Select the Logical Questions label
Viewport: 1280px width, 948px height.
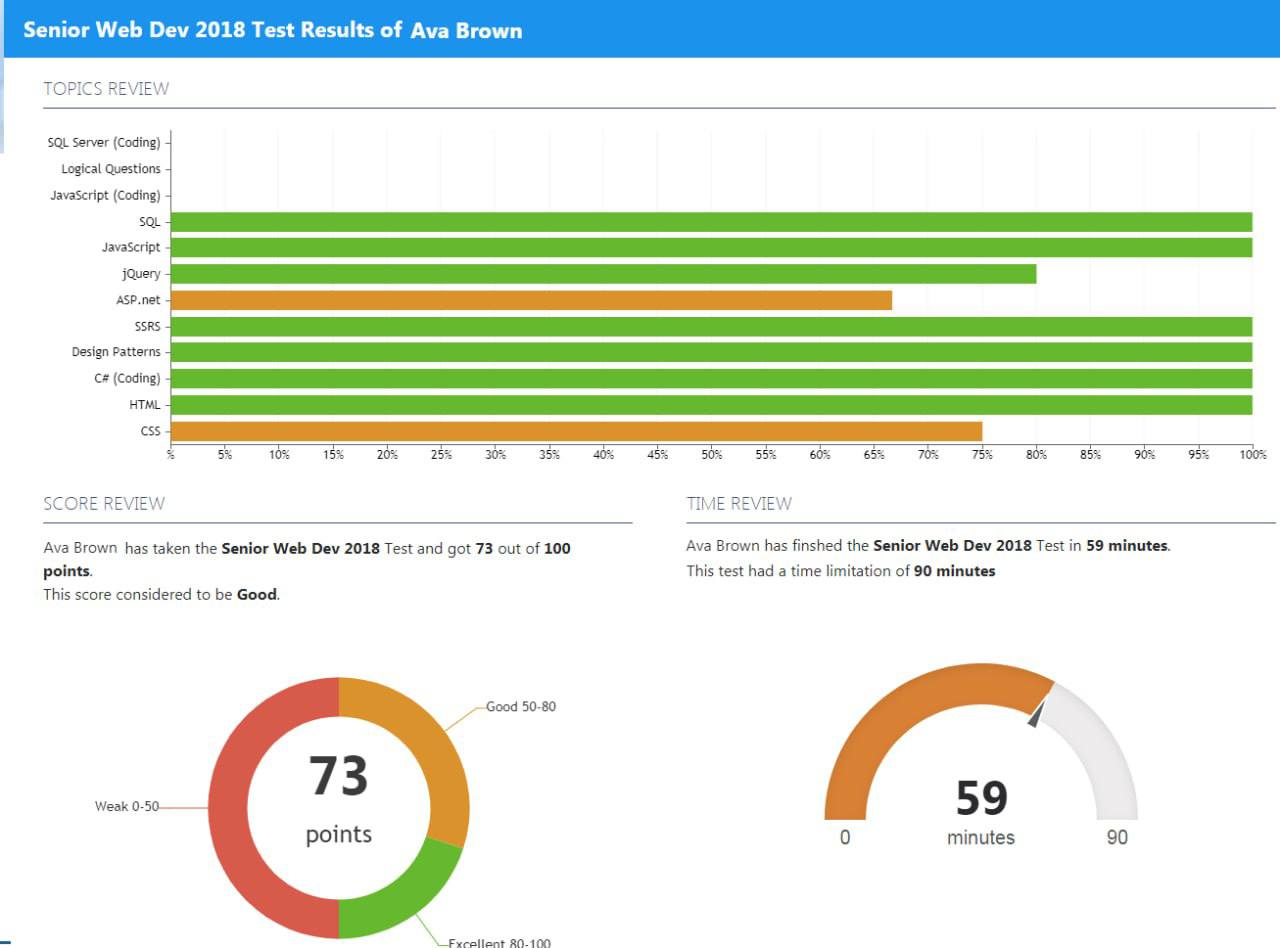[112, 168]
